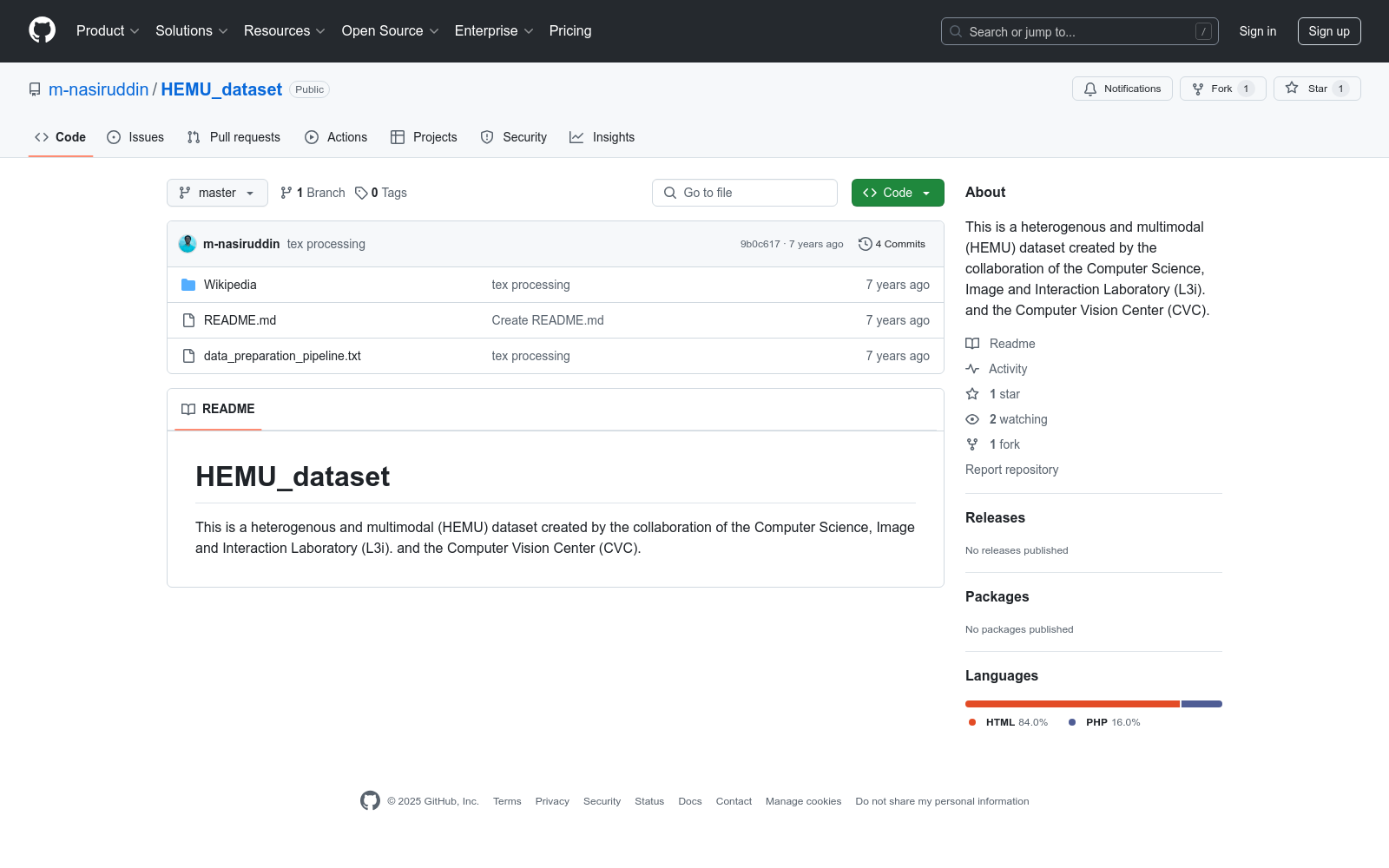Viewport: 1389px width, 868px height.
Task: Click the Notifications bell button
Action: 1122,89
